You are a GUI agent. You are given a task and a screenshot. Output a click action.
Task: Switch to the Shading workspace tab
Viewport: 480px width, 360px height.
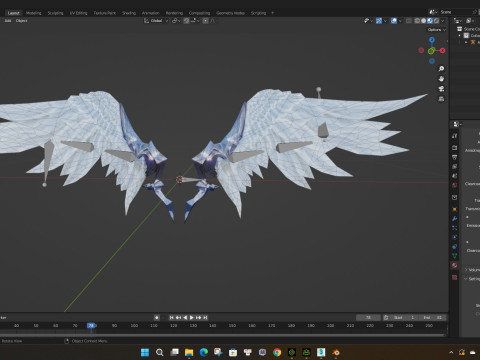(129, 13)
